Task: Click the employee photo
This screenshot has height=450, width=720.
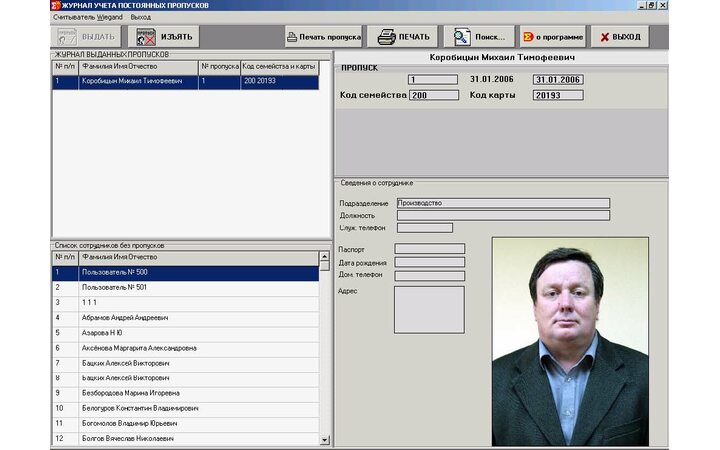Action: pyautogui.click(x=570, y=342)
